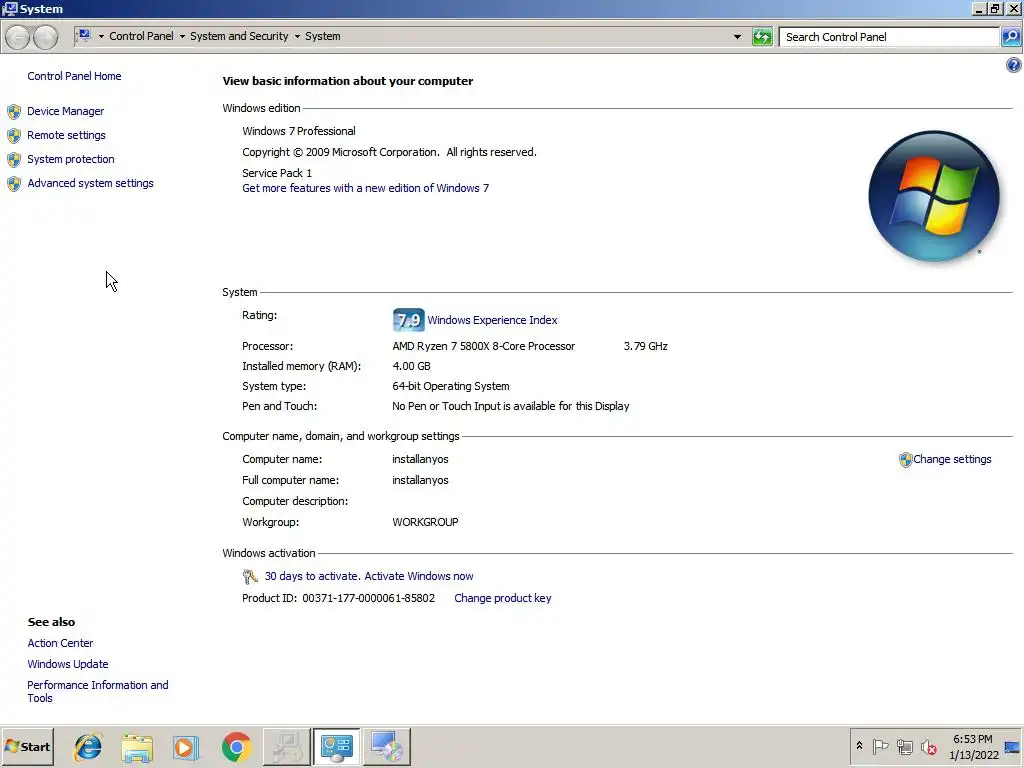Click the 3.79 GHz processor speed value
The width and height of the screenshot is (1024, 768).
pos(645,346)
